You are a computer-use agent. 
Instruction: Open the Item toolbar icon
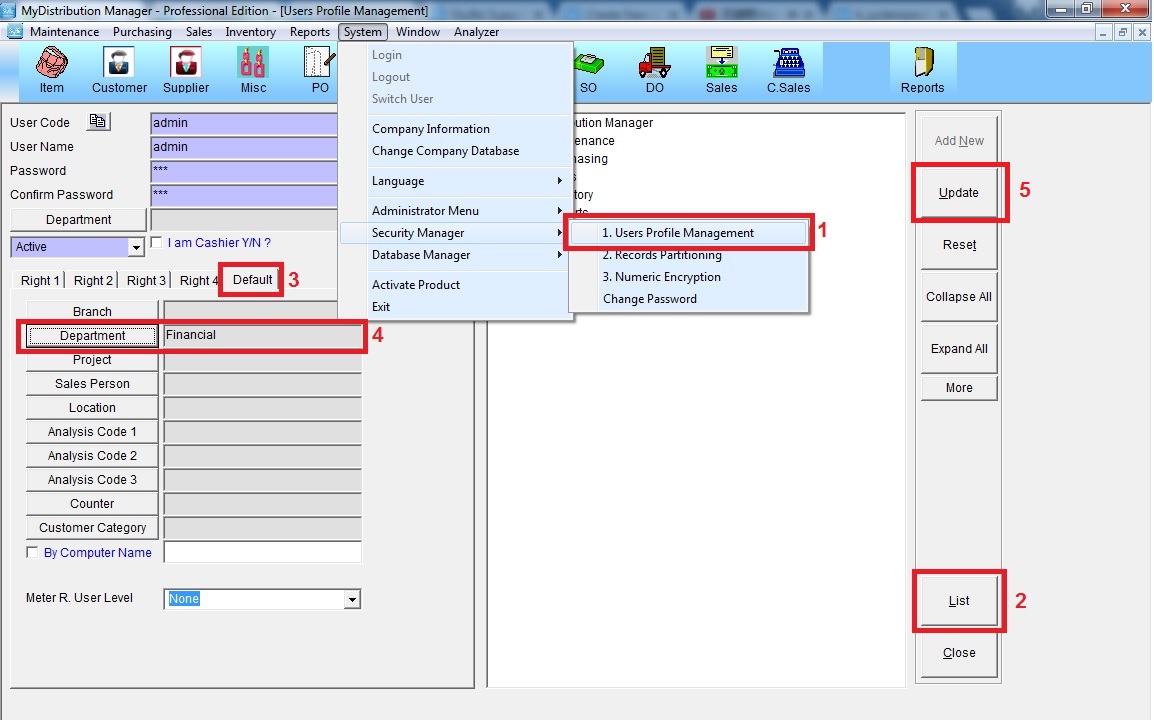pos(52,68)
